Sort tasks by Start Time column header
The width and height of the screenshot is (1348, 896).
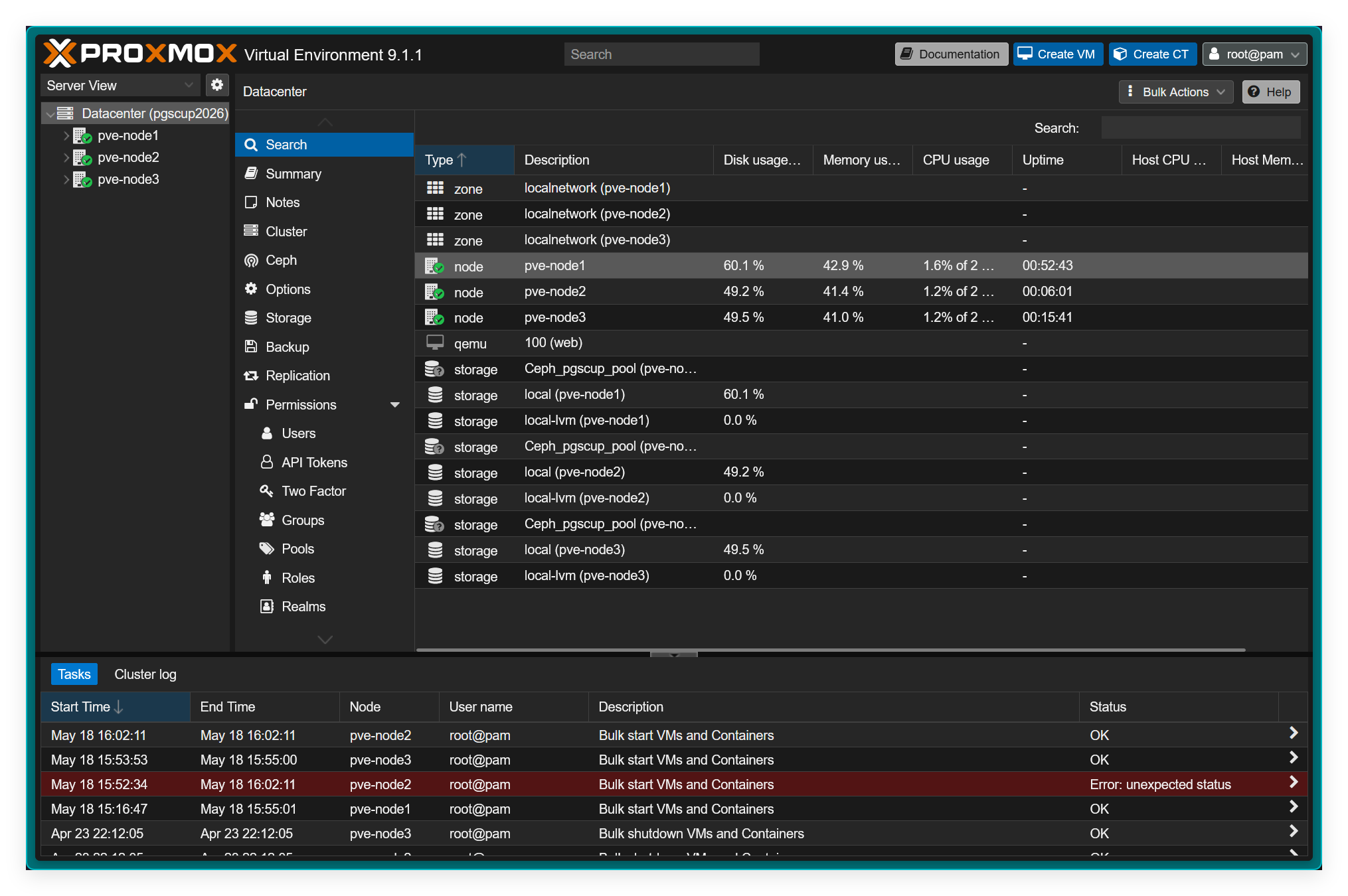click(116, 707)
